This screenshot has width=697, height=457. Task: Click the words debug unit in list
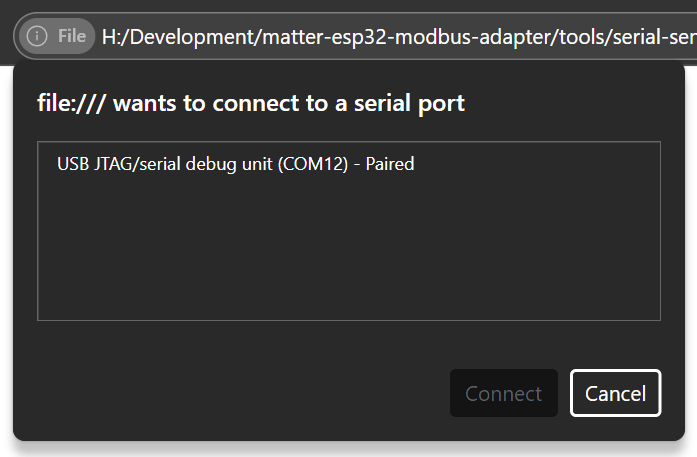point(229,164)
